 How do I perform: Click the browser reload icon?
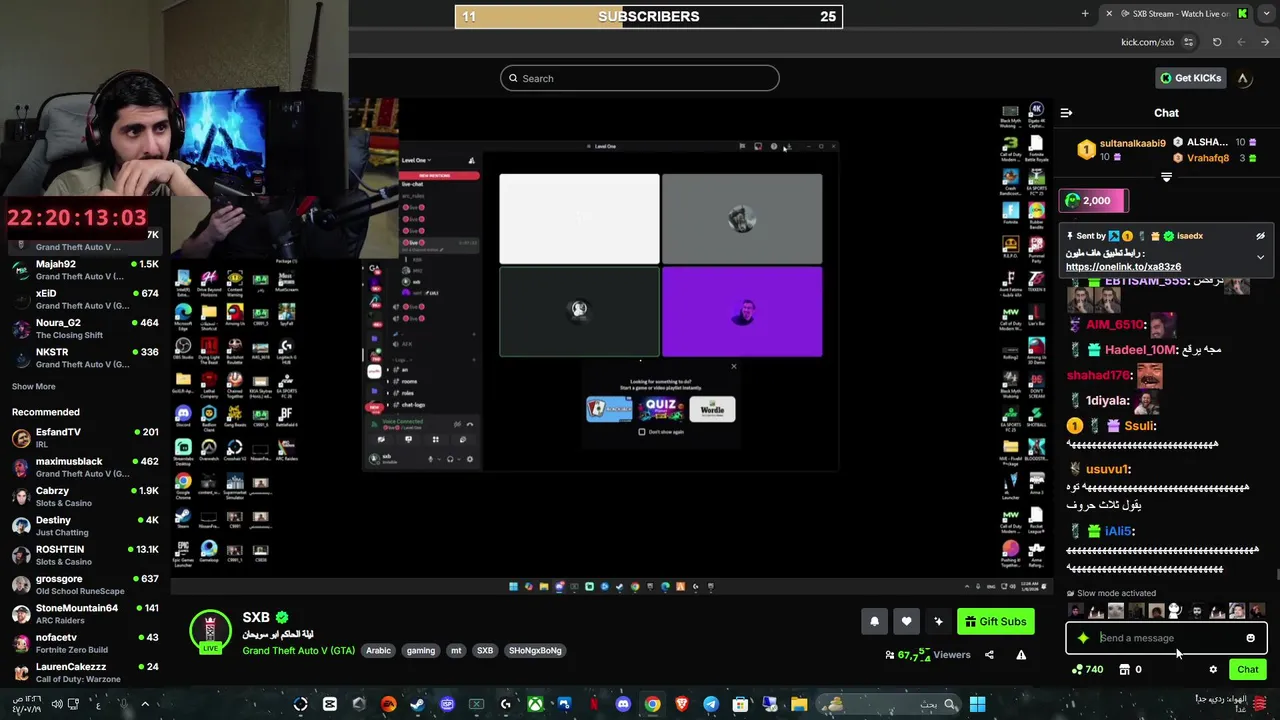coord(1217,42)
